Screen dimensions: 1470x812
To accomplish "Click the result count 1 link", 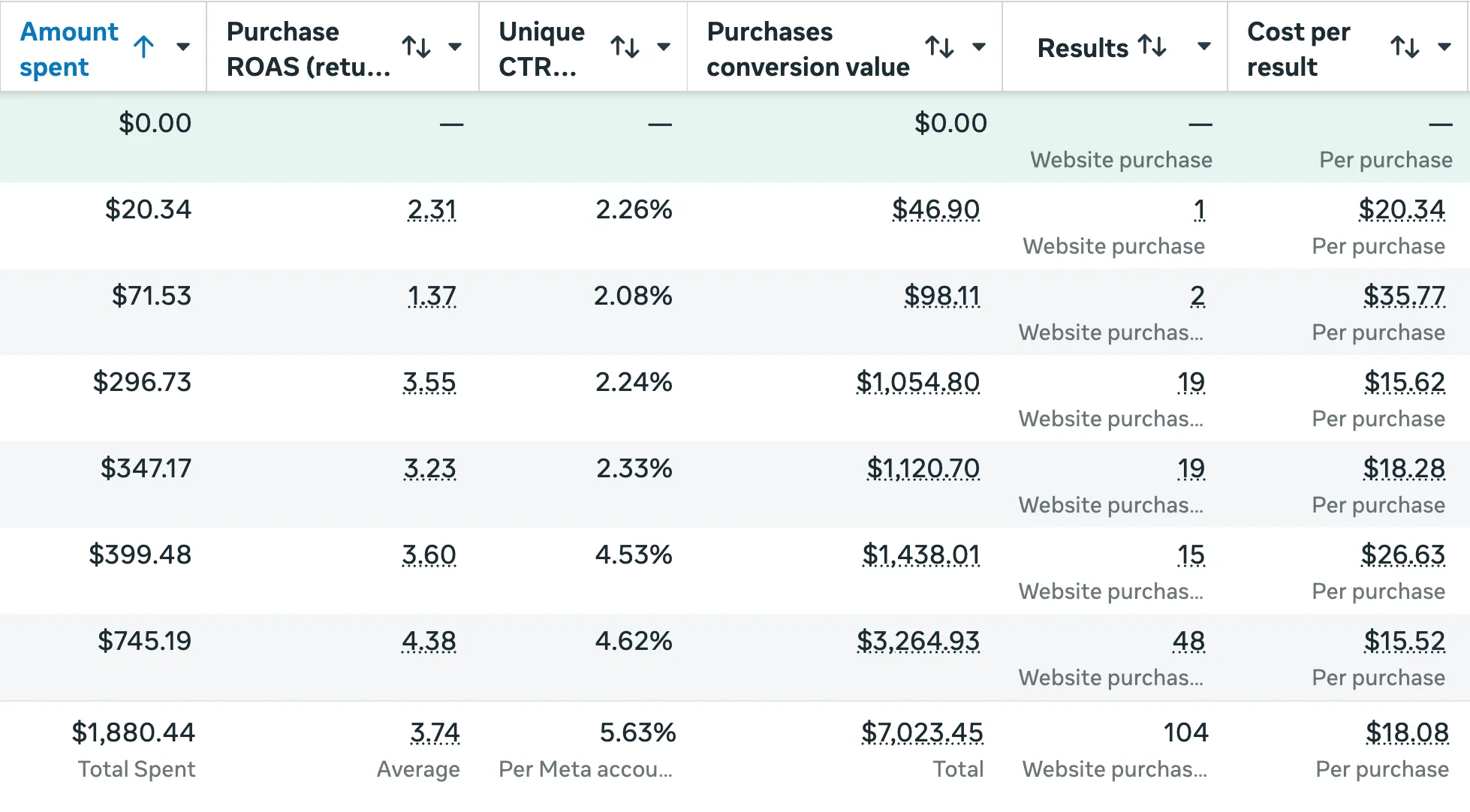I will [x=1200, y=209].
